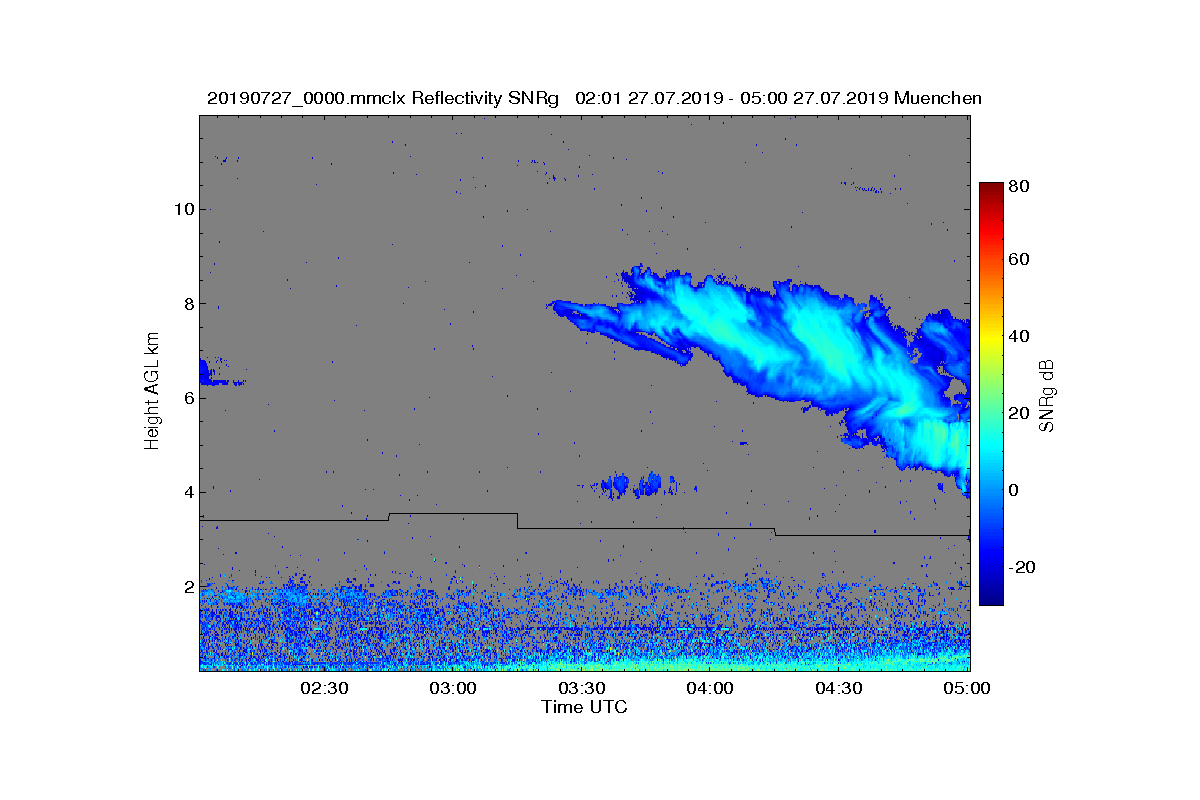The height and width of the screenshot is (800, 1200).
Task: Click the 'SNRg dB' colorbar label
Action: pyautogui.click(x=1048, y=396)
